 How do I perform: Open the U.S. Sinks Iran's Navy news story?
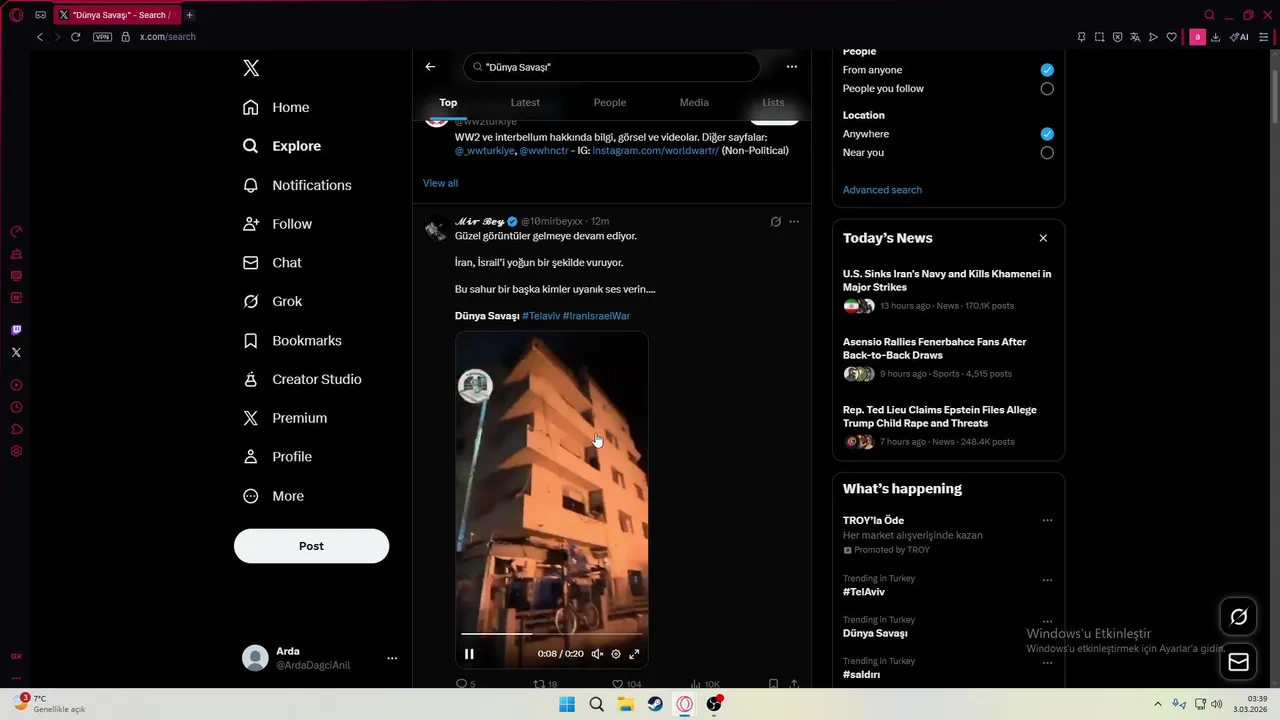(x=948, y=290)
